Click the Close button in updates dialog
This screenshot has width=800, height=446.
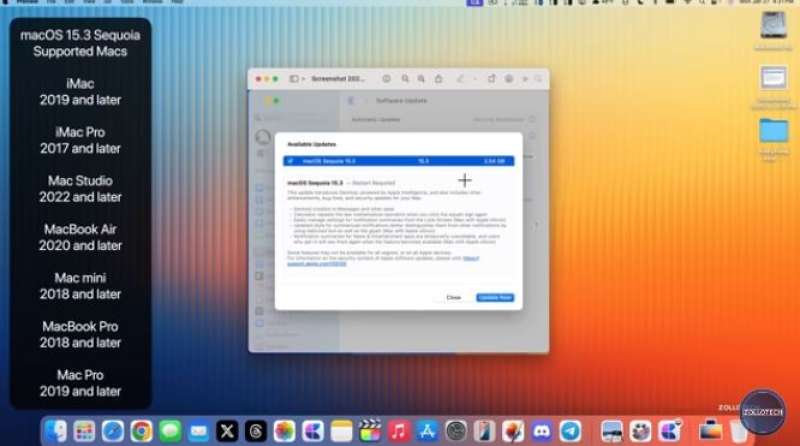point(454,298)
